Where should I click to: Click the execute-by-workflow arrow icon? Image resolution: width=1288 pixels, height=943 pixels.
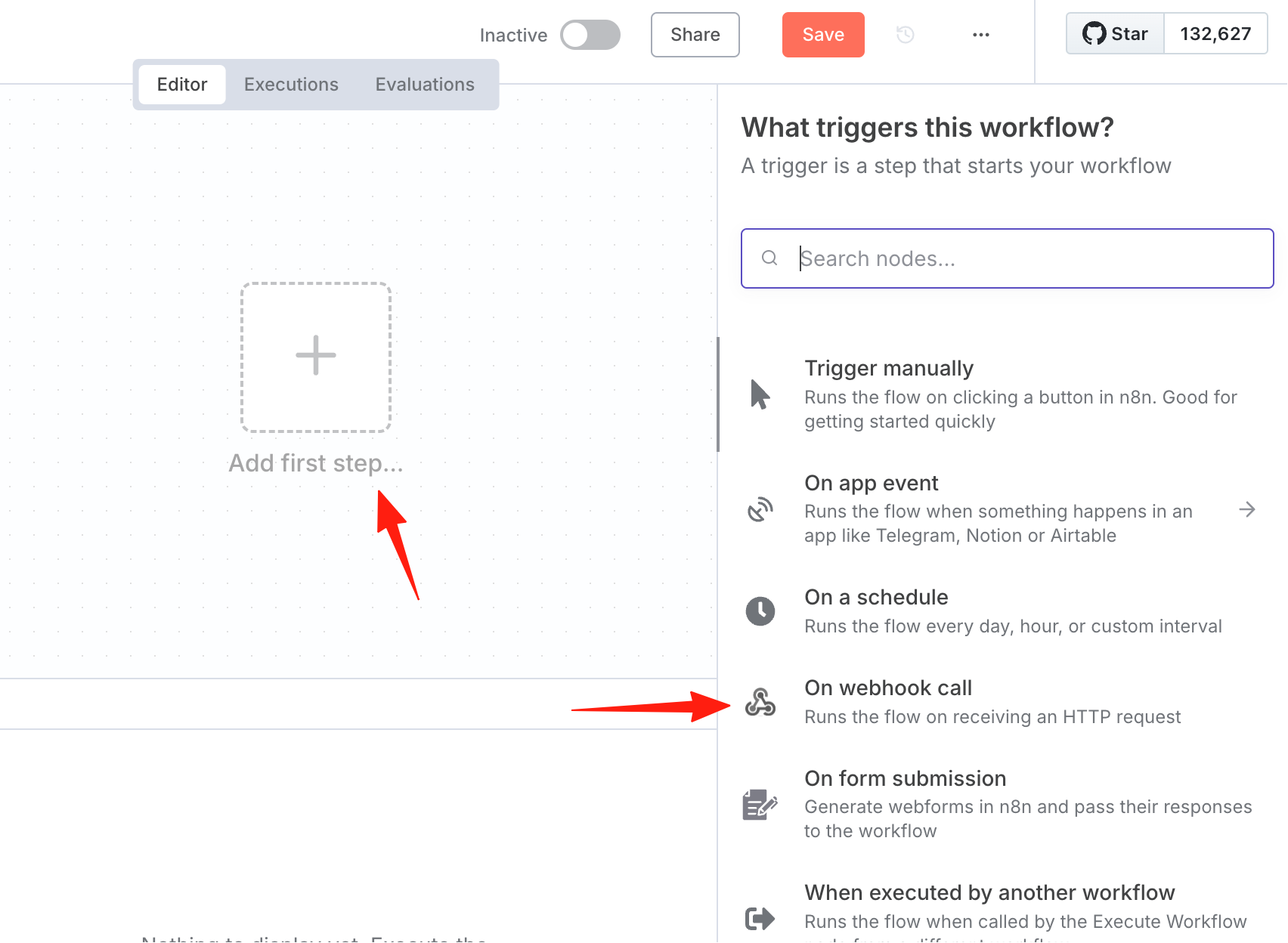[x=760, y=919]
